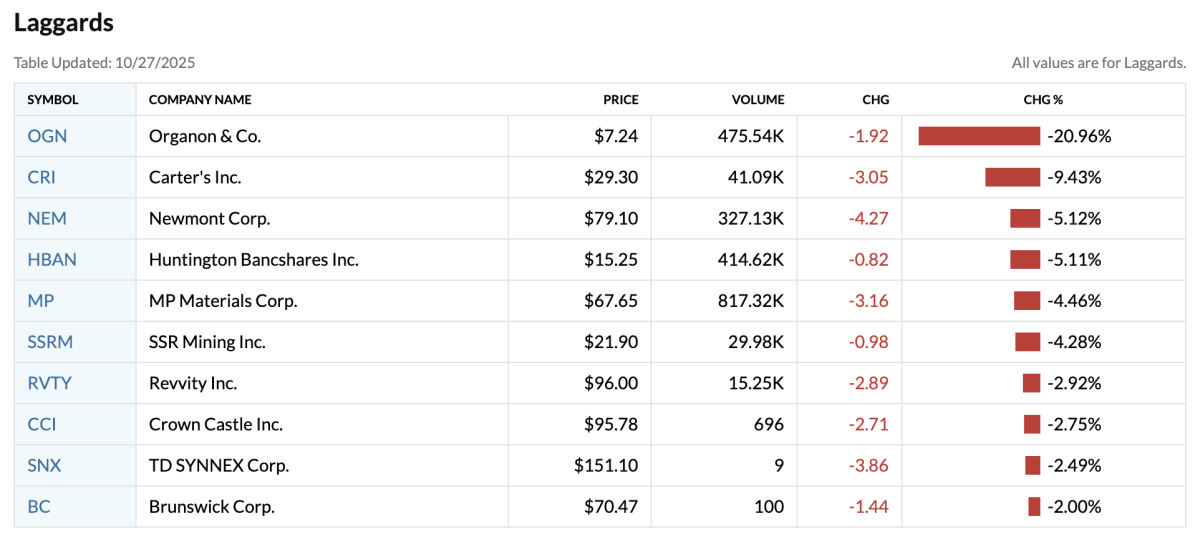Sort by VOLUME column header
Image resolution: width=1200 pixels, height=544 pixels.
pyautogui.click(x=757, y=100)
